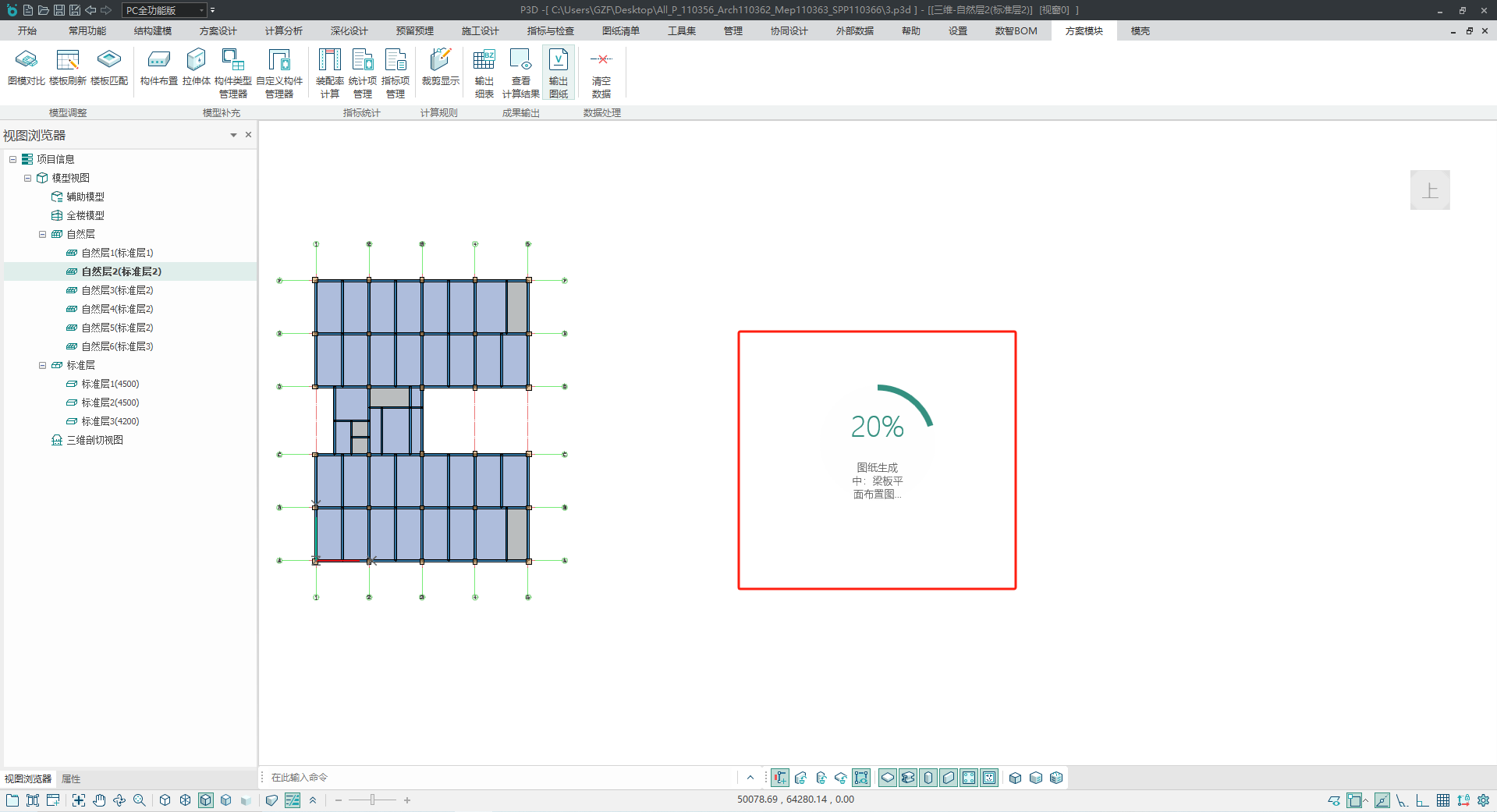Toggle the grid display in status bar
The image size is (1497, 812).
pos(1443,800)
